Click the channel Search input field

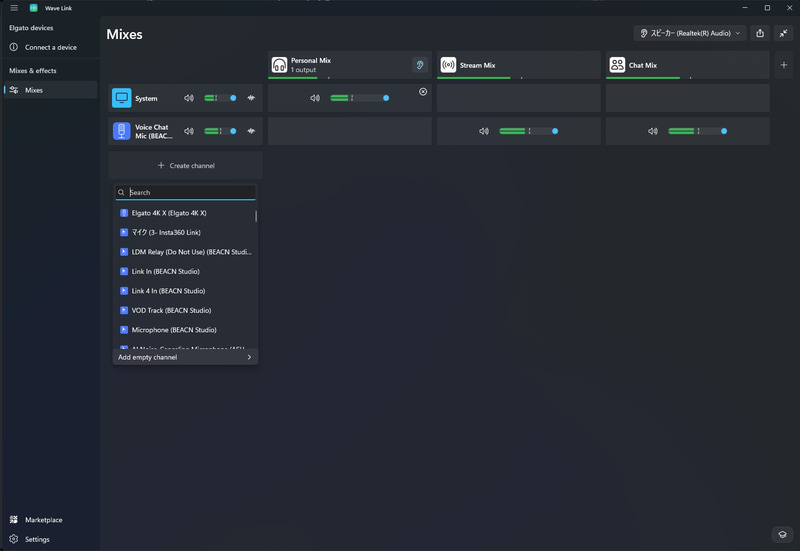click(185, 192)
